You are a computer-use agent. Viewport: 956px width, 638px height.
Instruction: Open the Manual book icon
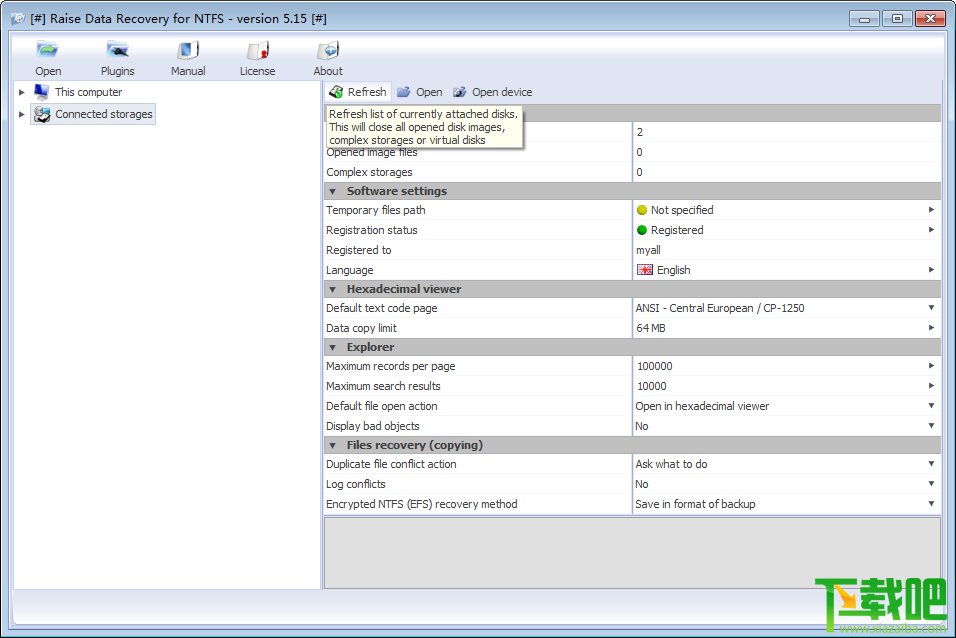[x=188, y=51]
